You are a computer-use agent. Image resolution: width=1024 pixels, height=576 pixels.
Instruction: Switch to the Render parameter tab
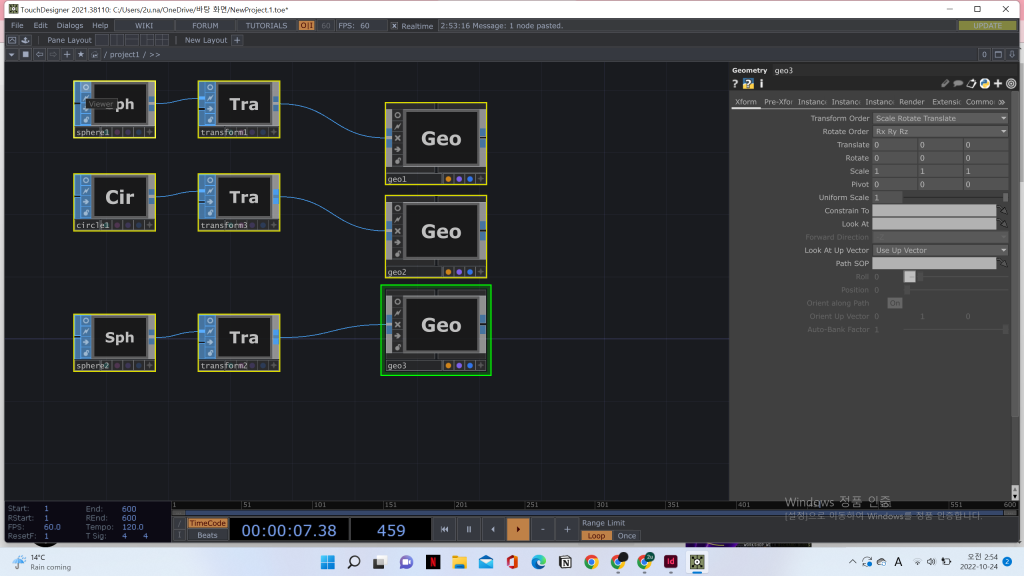(911, 102)
